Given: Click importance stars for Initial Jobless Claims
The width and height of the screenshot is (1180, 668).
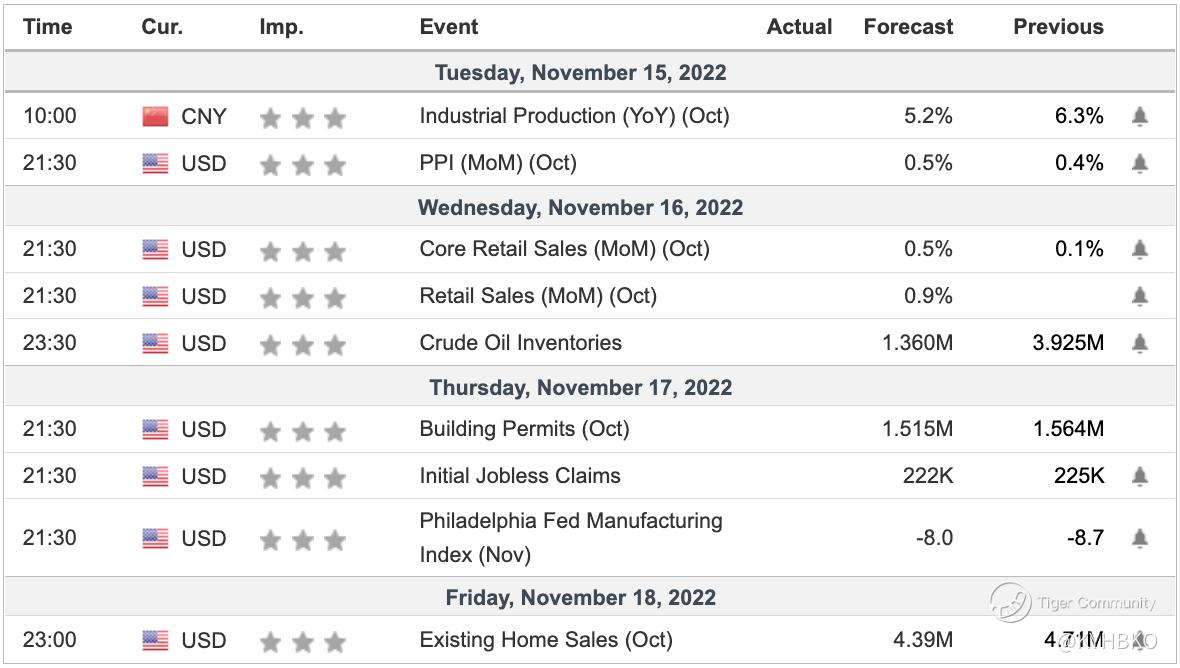Looking at the screenshot, I should pyautogui.click(x=302, y=477).
